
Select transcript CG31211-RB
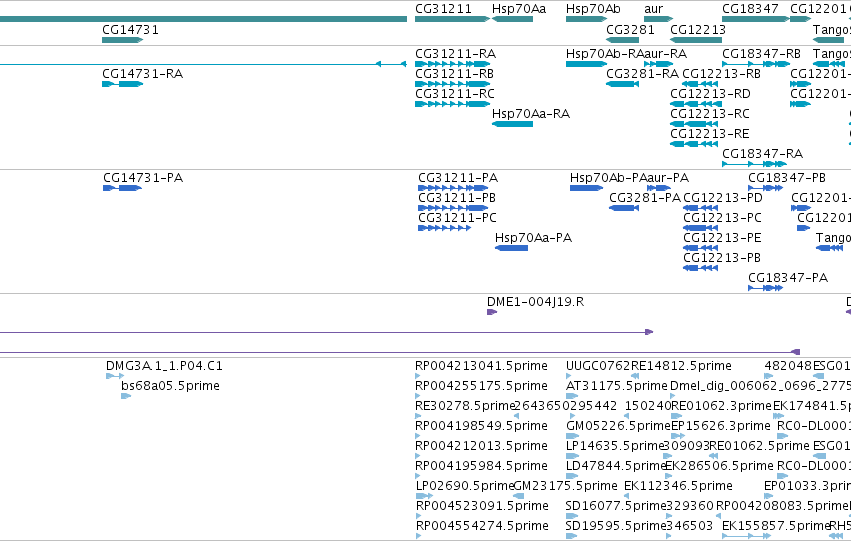click(452, 84)
